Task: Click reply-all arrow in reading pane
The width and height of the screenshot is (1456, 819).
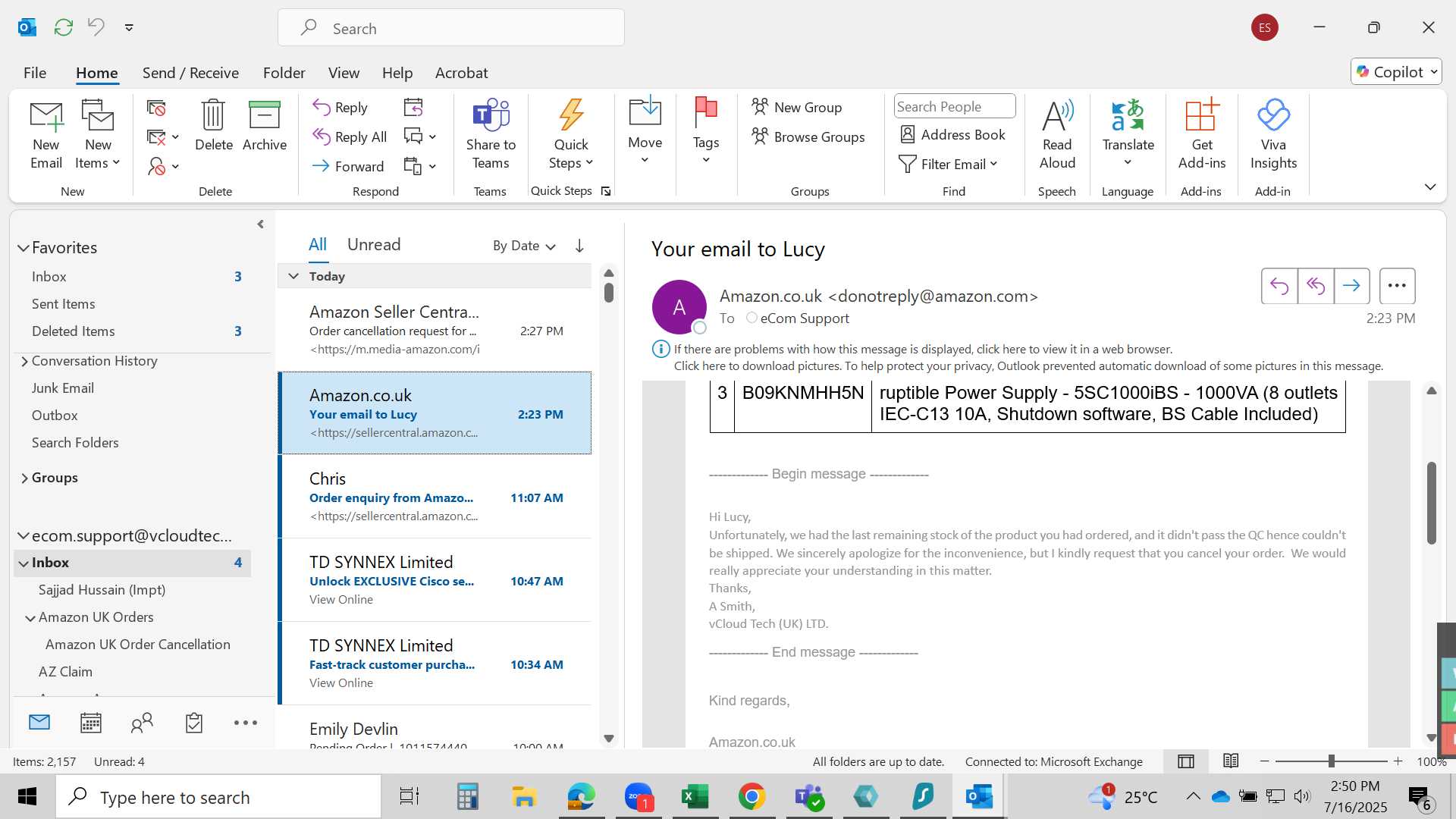Action: tap(1316, 286)
